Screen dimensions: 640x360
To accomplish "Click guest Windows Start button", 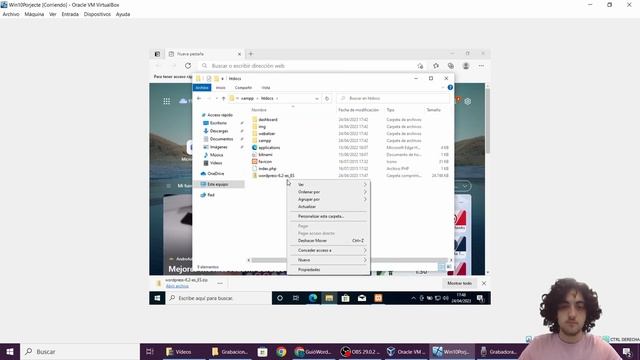I will (157, 298).
